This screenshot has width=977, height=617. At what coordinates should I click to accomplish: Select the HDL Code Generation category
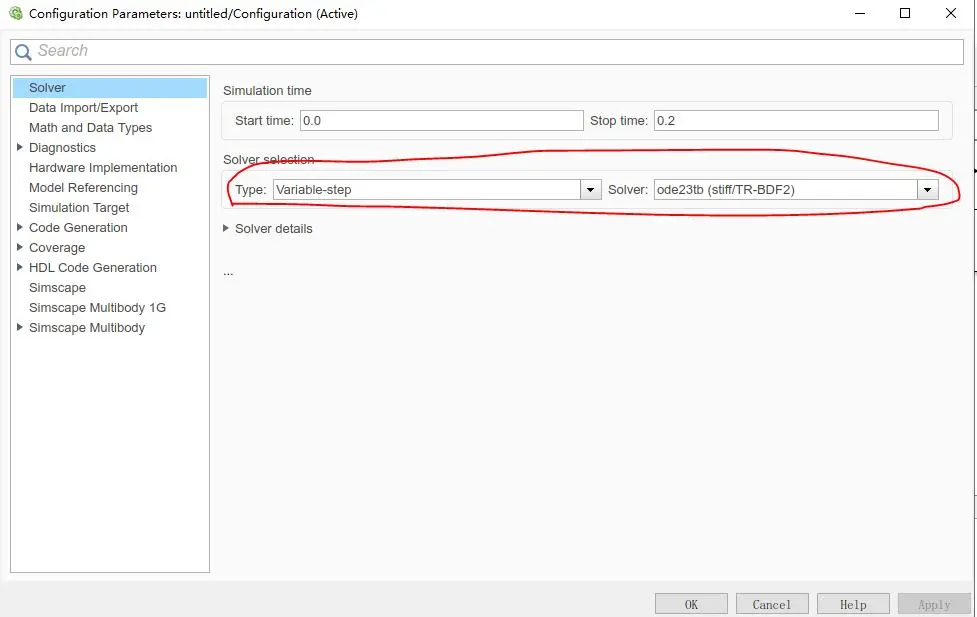pos(93,267)
